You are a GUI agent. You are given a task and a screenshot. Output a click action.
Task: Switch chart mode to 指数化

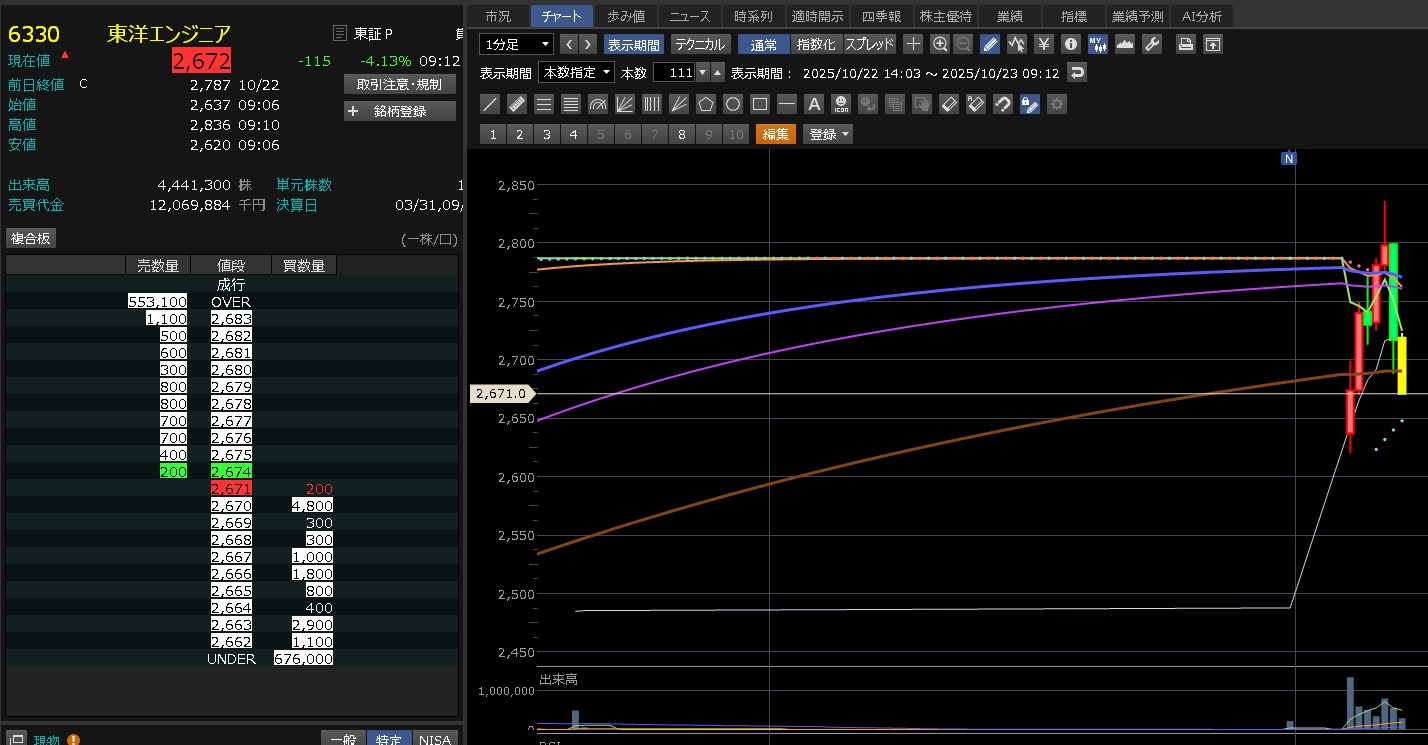[x=815, y=44]
